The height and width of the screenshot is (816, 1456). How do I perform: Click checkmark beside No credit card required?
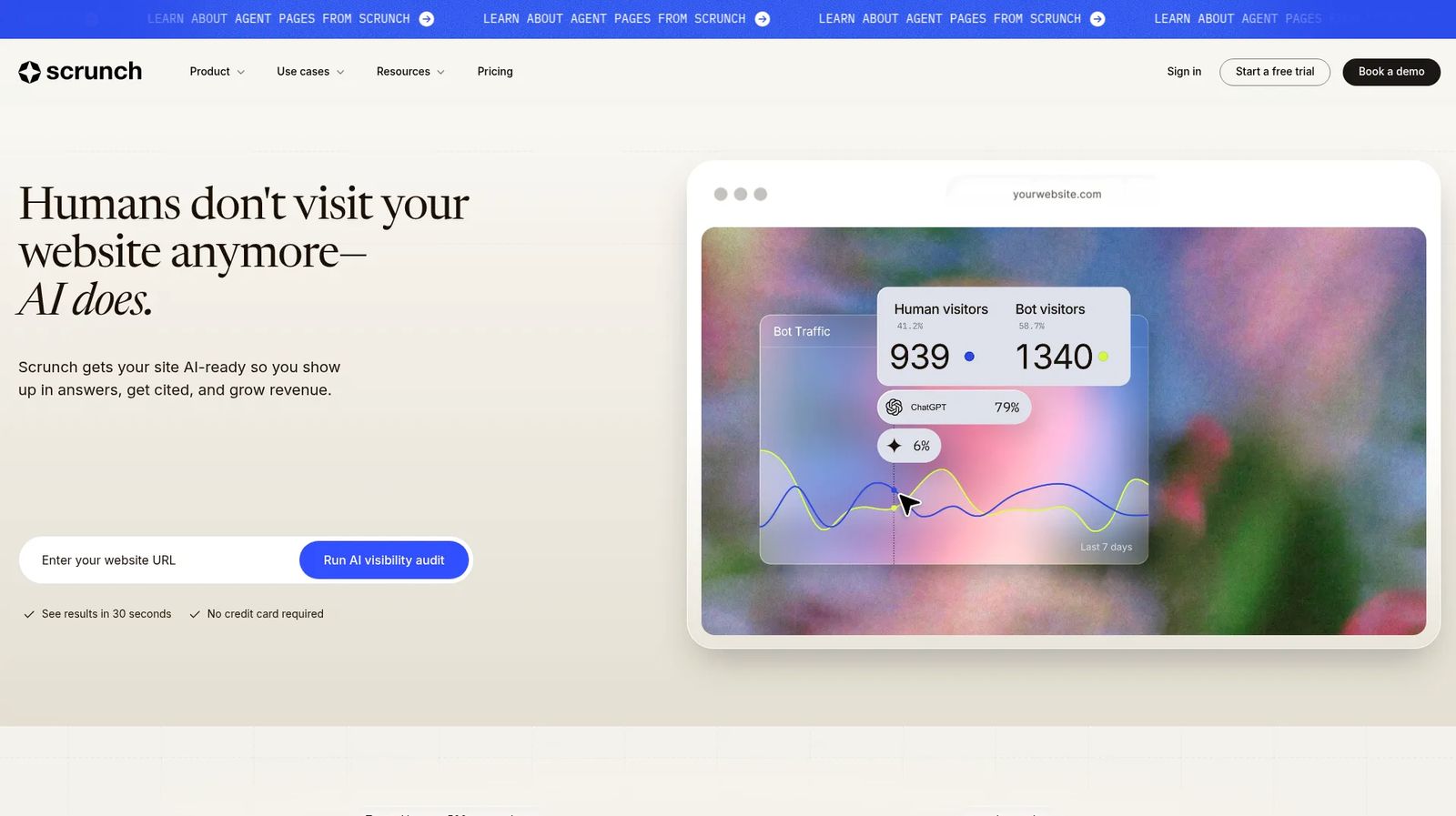pyautogui.click(x=195, y=614)
